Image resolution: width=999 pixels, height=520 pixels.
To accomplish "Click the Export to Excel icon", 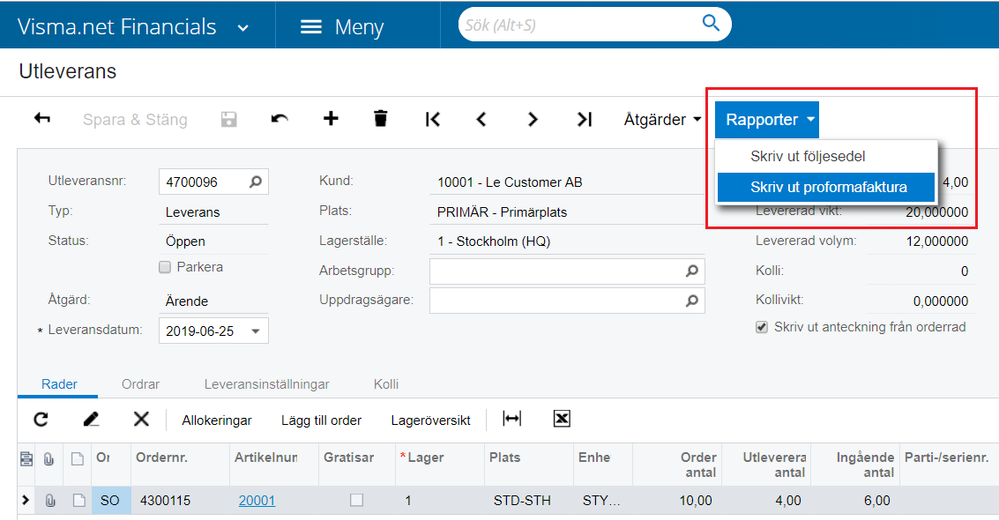I will (562, 419).
